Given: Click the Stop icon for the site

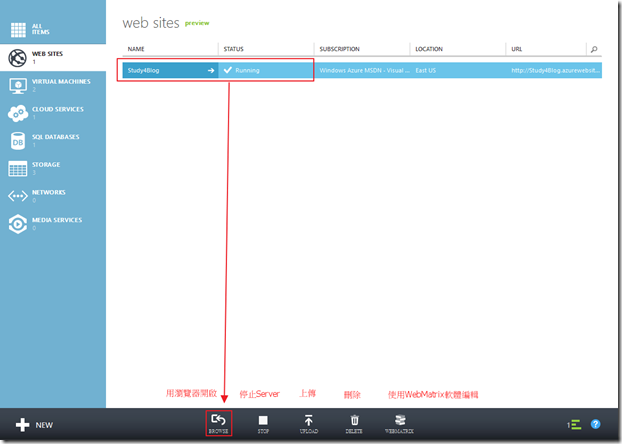Looking at the screenshot, I should pos(263,420).
